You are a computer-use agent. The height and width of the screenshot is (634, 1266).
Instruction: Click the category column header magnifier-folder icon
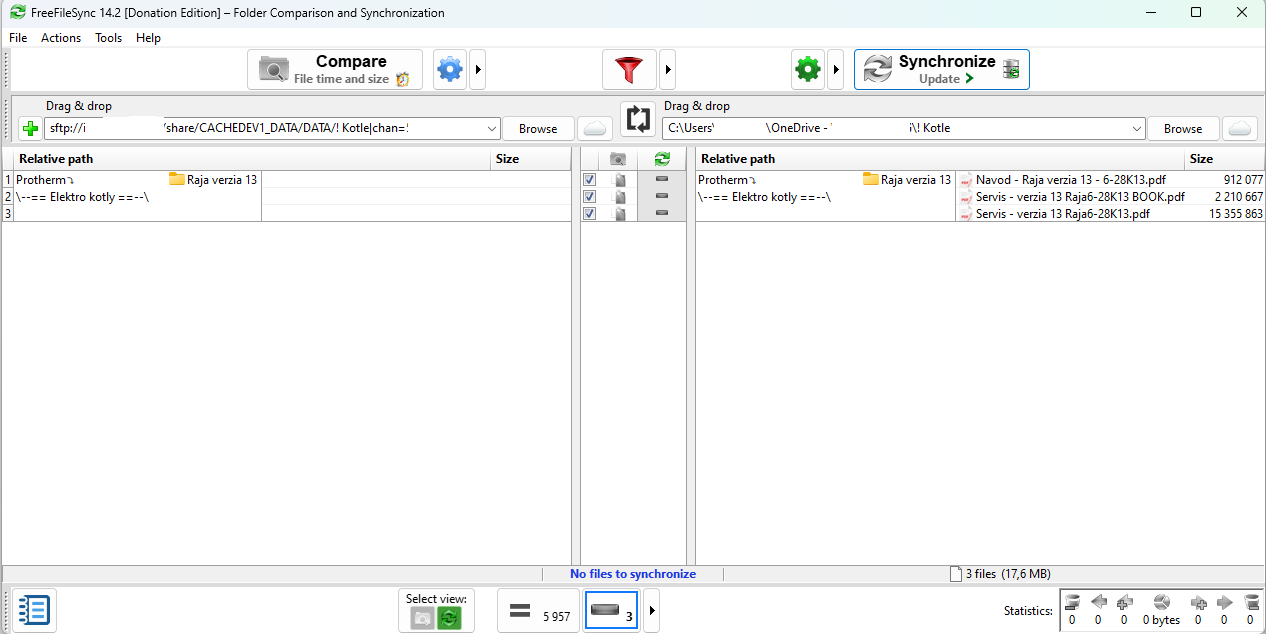pyautogui.click(x=618, y=159)
